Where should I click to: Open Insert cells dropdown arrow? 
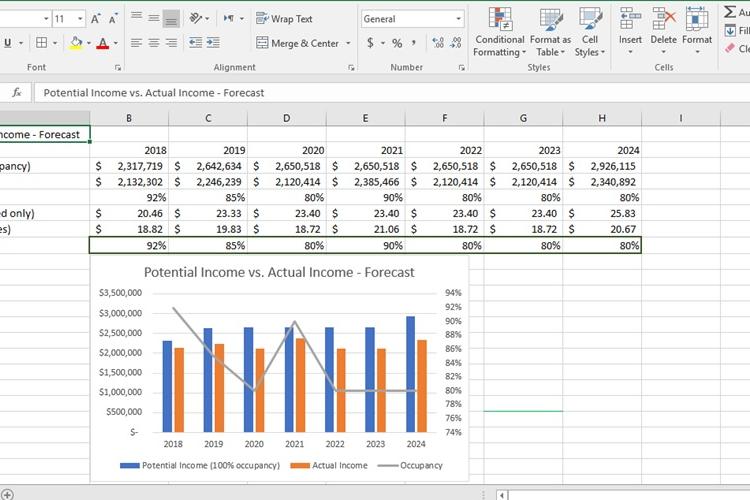point(630,52)
